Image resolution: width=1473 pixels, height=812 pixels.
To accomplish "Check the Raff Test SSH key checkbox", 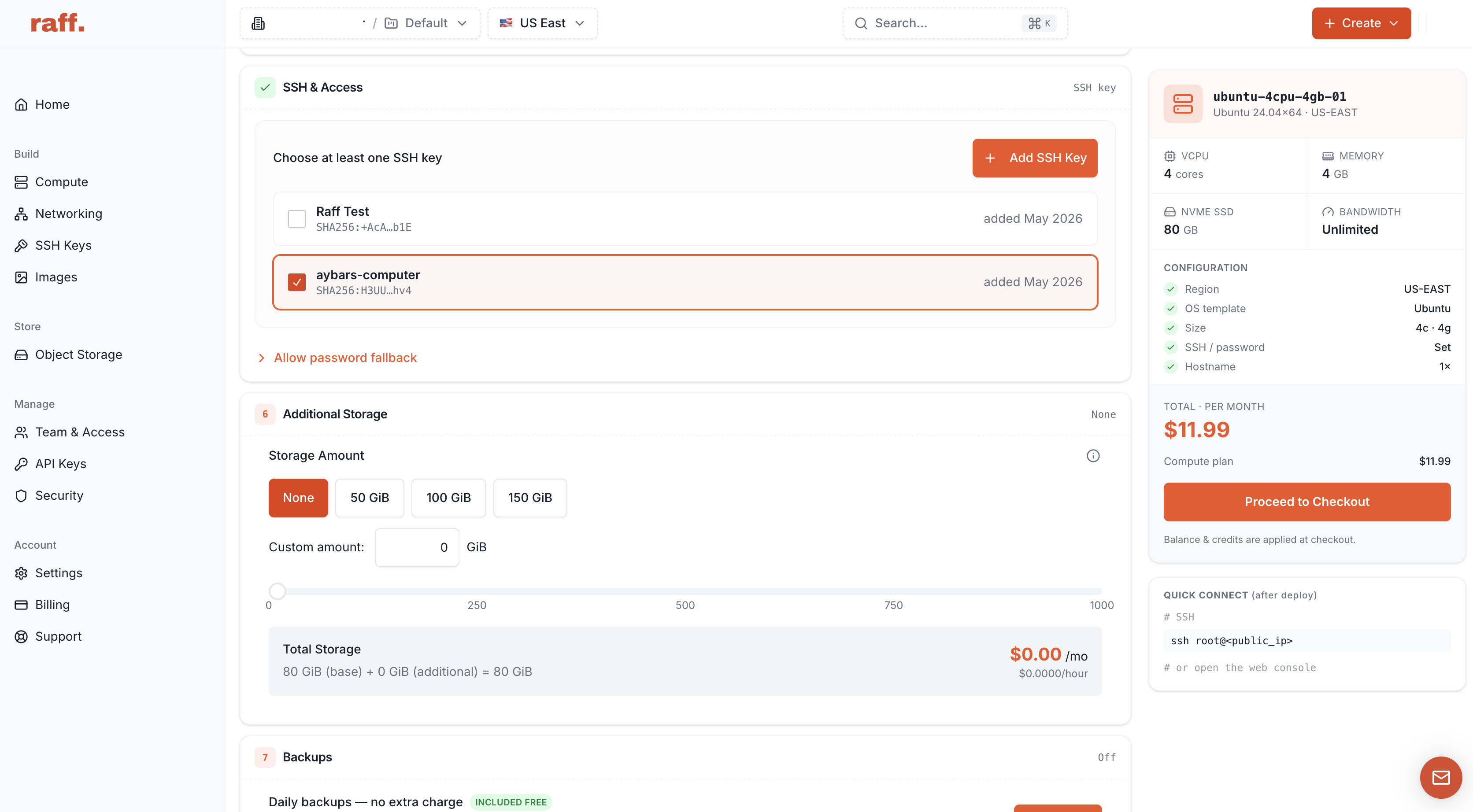I will pos(297,218).
